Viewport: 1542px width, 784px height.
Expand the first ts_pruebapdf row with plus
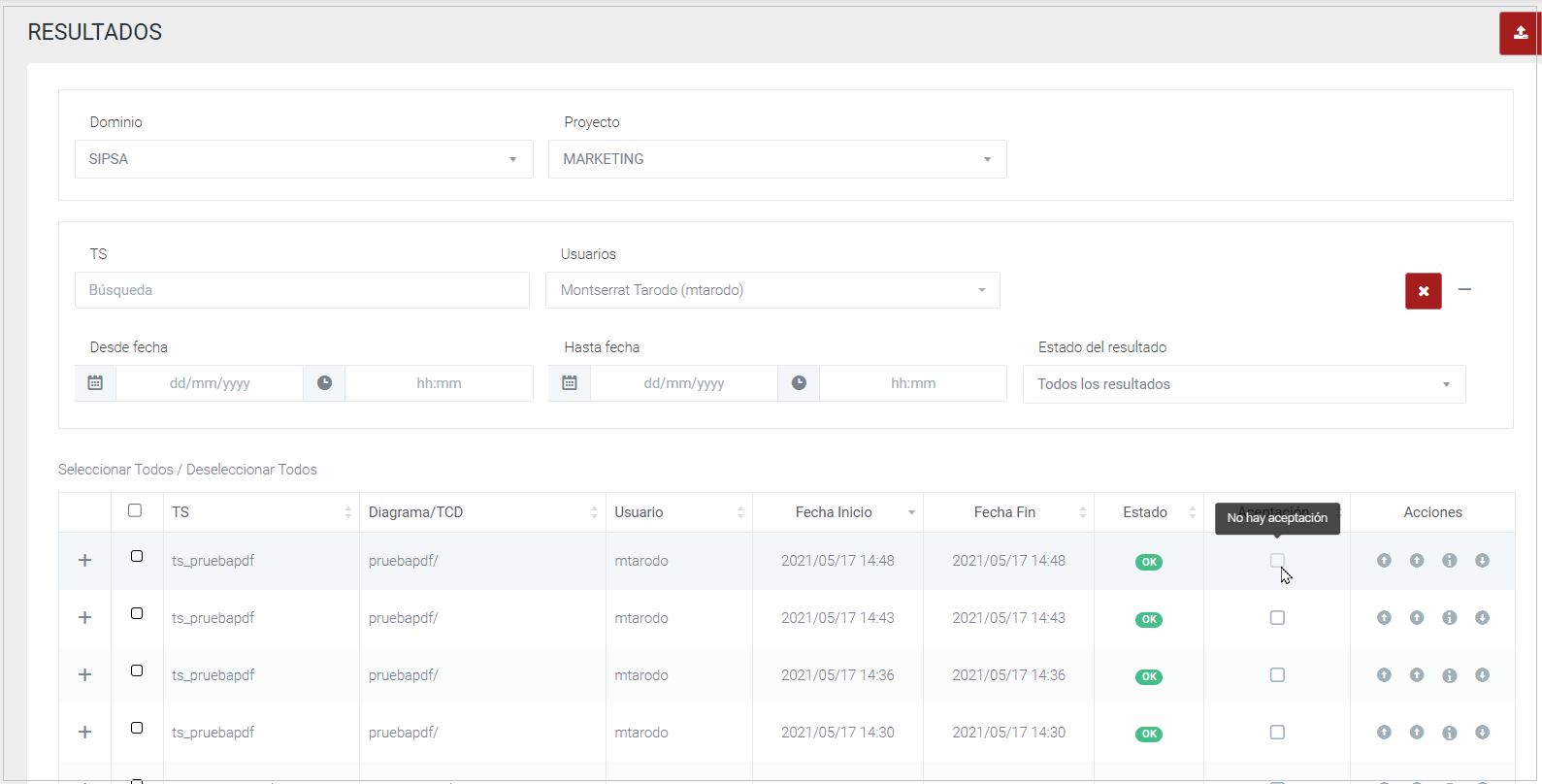click(x=85, y=561)
